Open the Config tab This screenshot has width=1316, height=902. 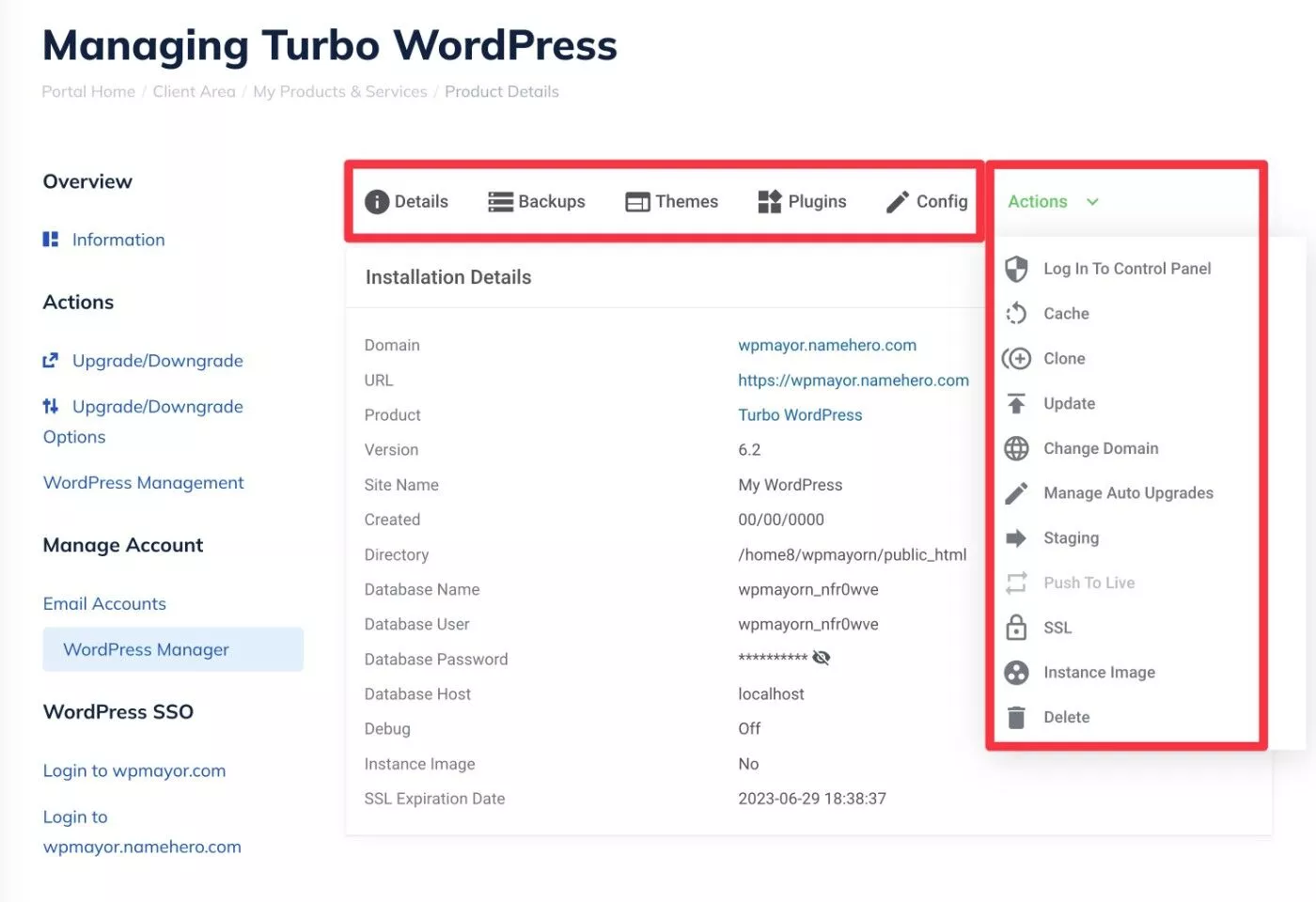point(927,202)
